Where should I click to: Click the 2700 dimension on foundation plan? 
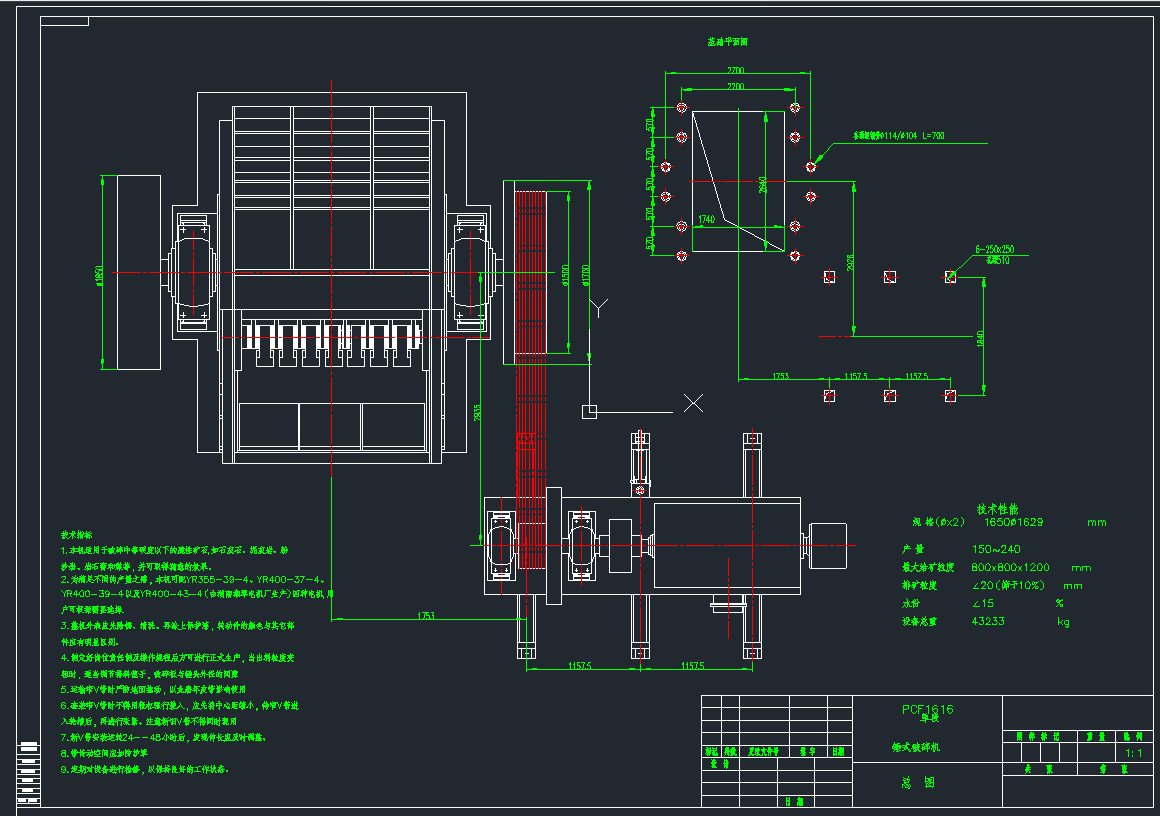[x=736, y=71]
